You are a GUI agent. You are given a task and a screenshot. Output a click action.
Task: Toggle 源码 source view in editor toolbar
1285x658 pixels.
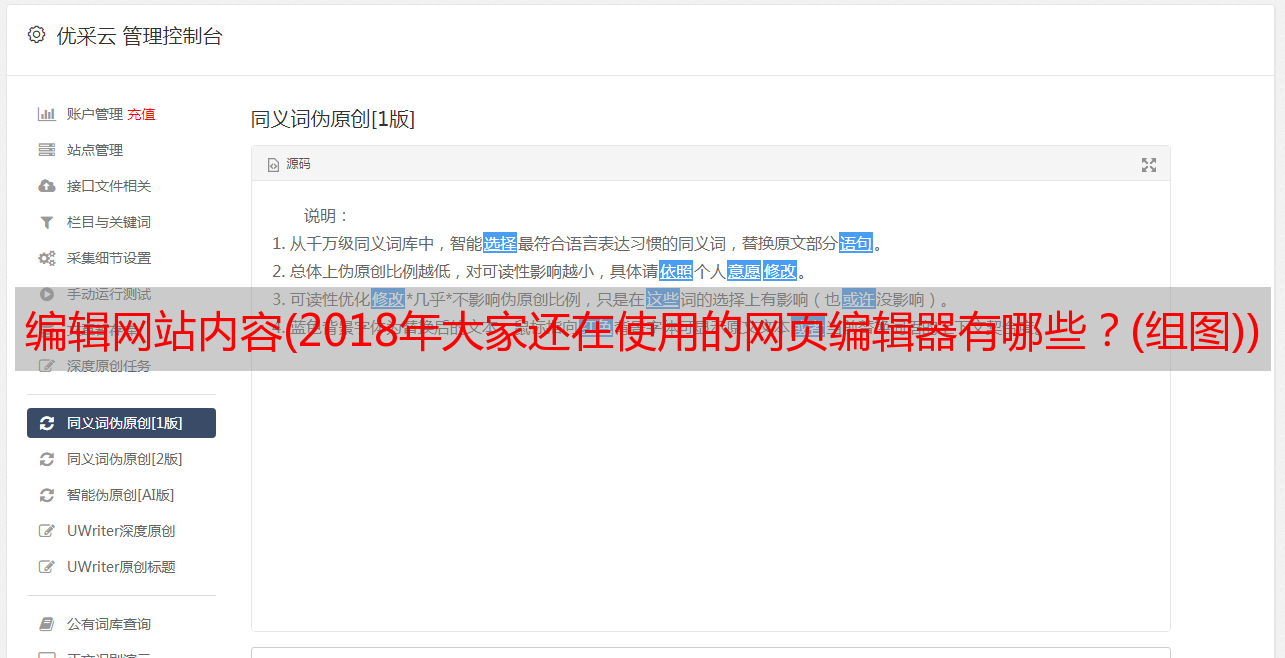(289, 164)
